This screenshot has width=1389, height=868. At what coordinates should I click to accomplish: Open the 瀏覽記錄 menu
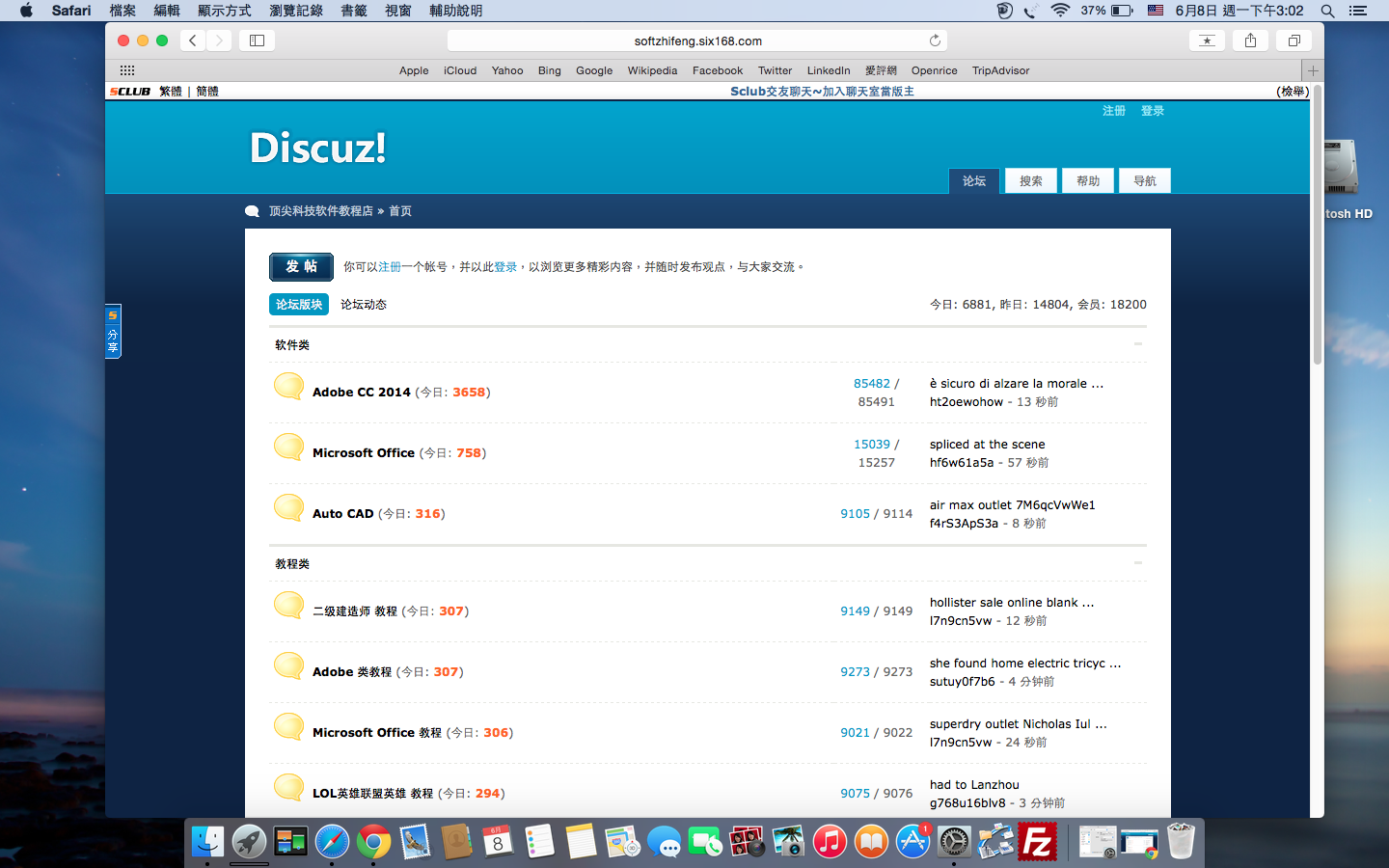pyautogui.click(x=296, y=11)
